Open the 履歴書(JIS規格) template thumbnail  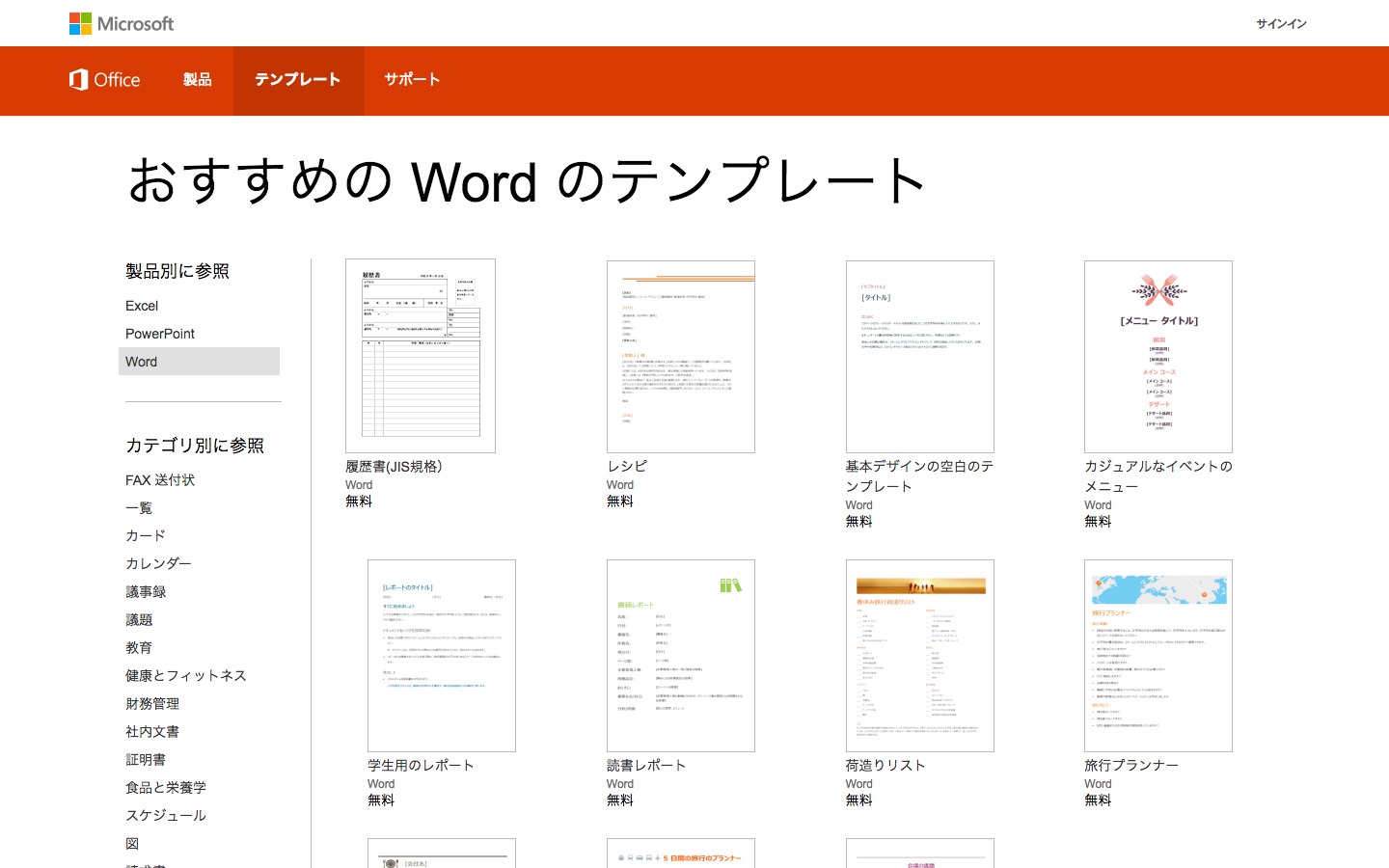(421, 356)
